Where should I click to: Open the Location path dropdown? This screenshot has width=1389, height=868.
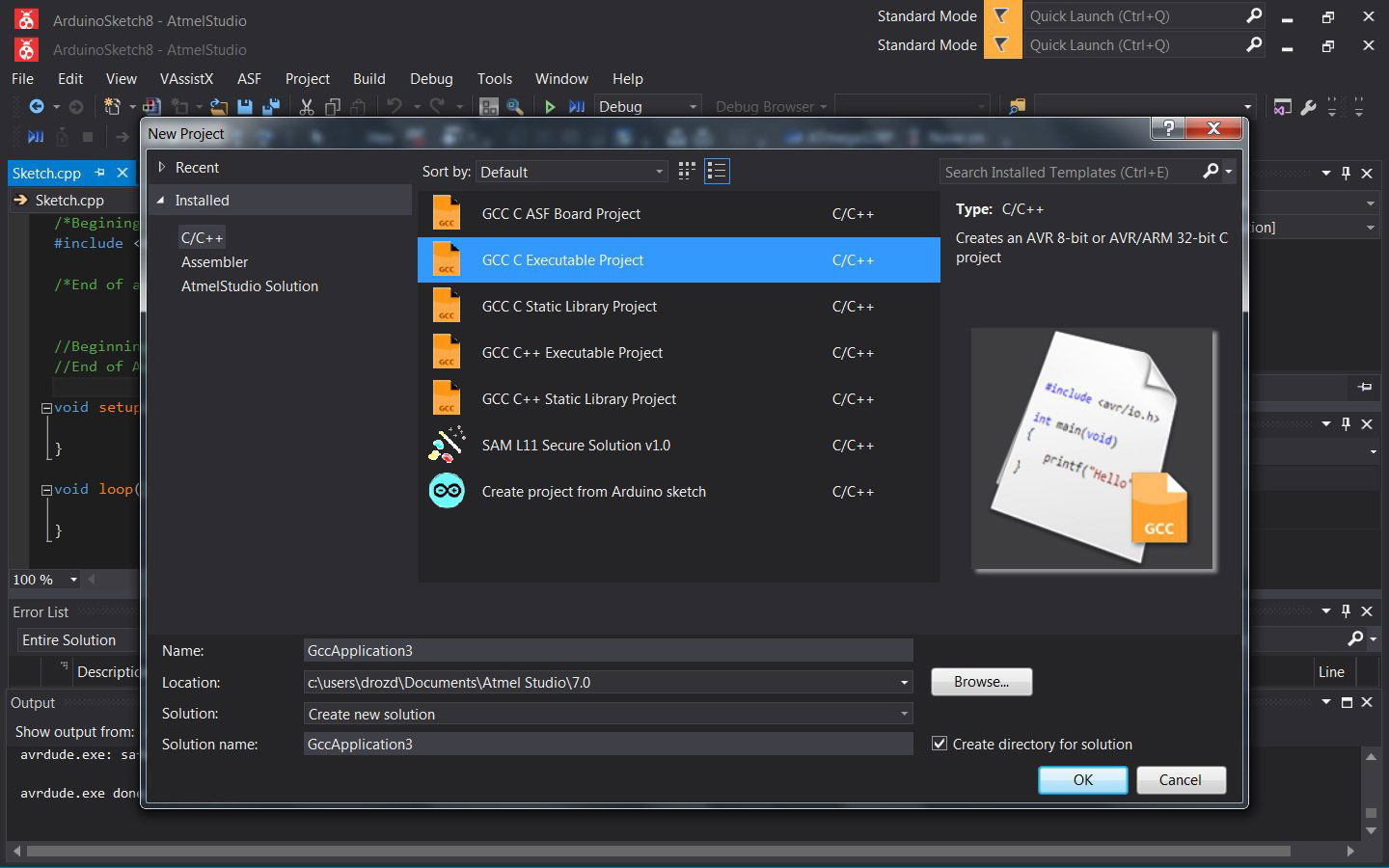(x=904, y=682)
